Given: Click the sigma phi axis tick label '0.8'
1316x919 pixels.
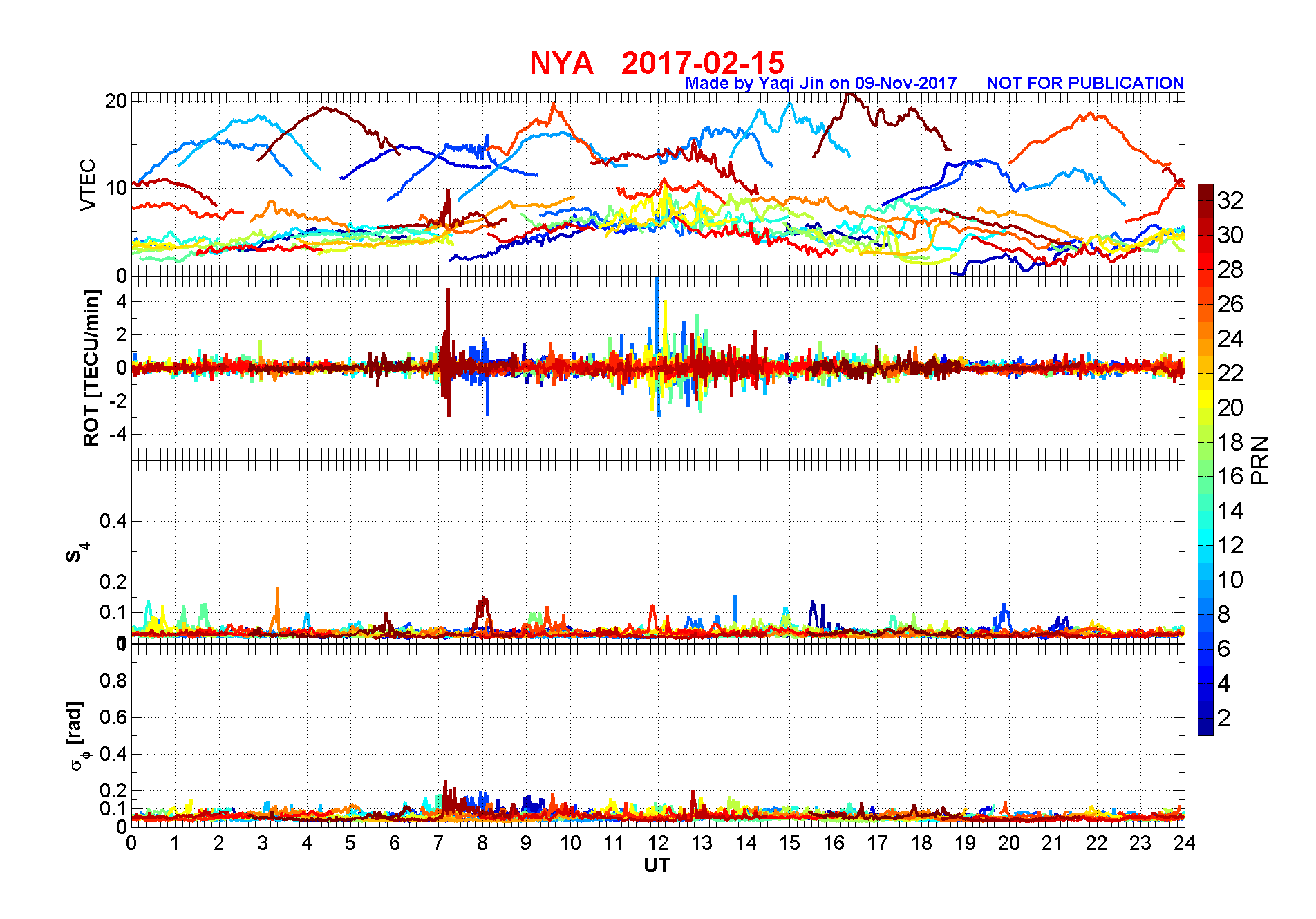Looking at the screenshot, I should click(113, 681).
